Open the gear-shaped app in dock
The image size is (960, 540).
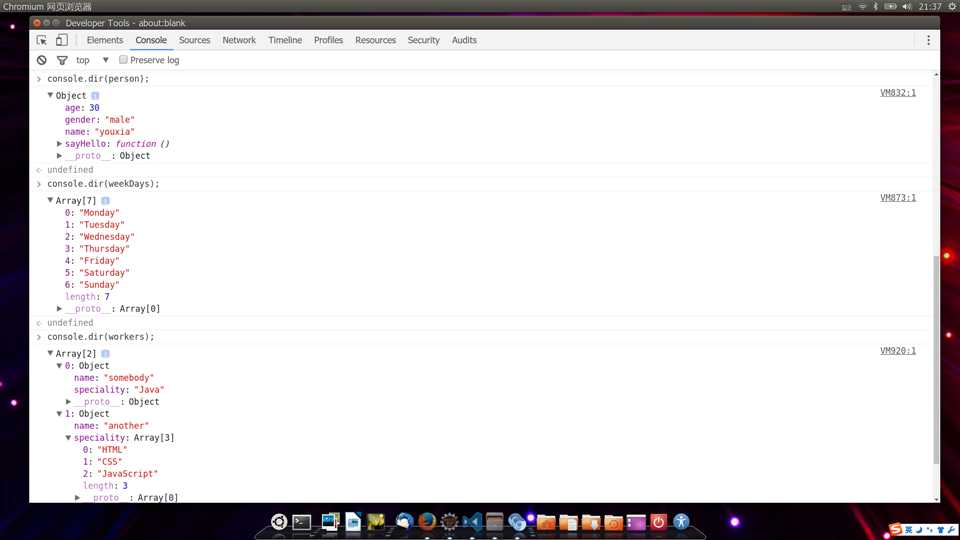tap(449, 522)
